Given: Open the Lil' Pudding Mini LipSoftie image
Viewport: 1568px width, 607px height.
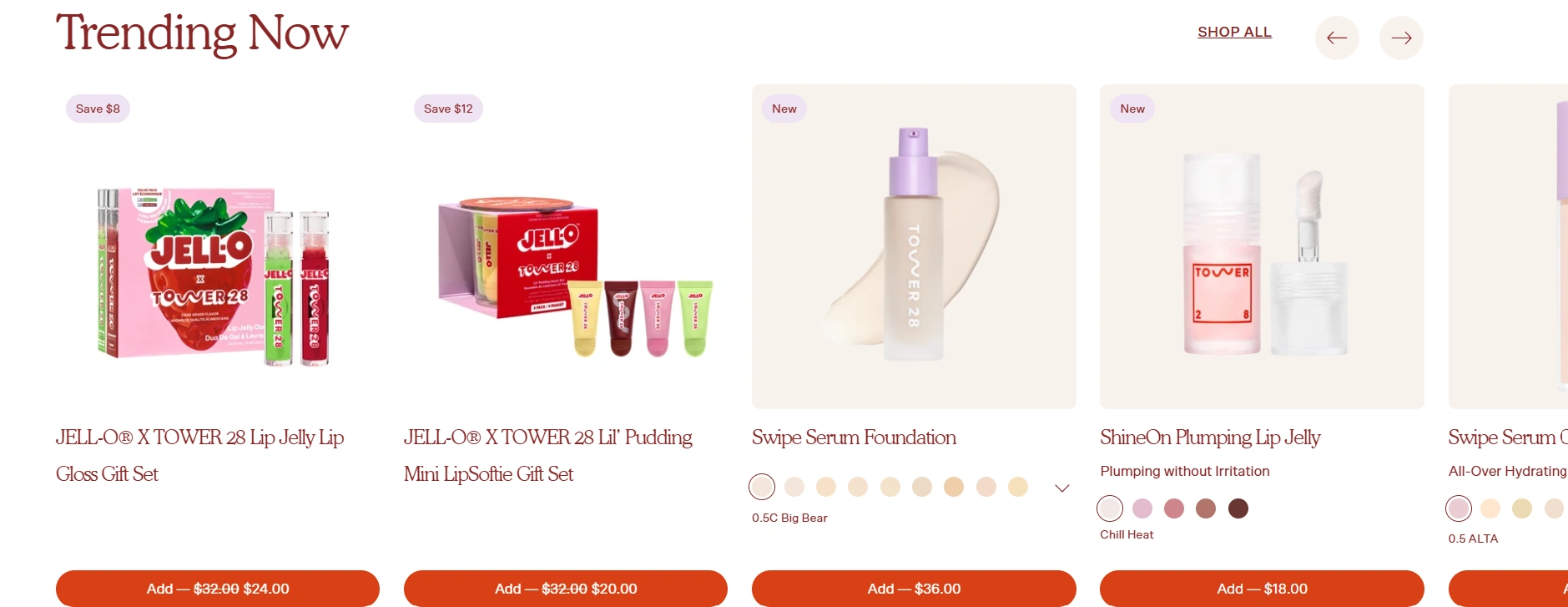Looking at the screenshot, I should pyautogui.click(x=566, y=246).
